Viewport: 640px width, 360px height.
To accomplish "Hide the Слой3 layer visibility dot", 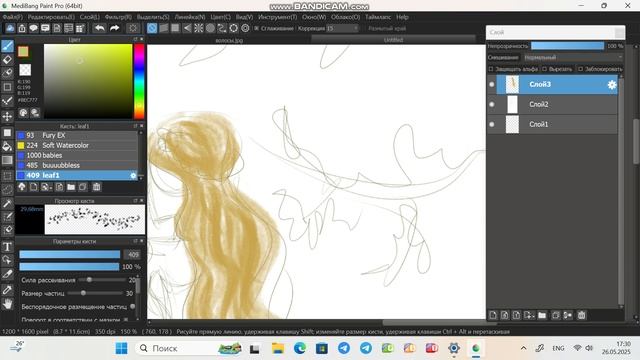I will (491, 84).
